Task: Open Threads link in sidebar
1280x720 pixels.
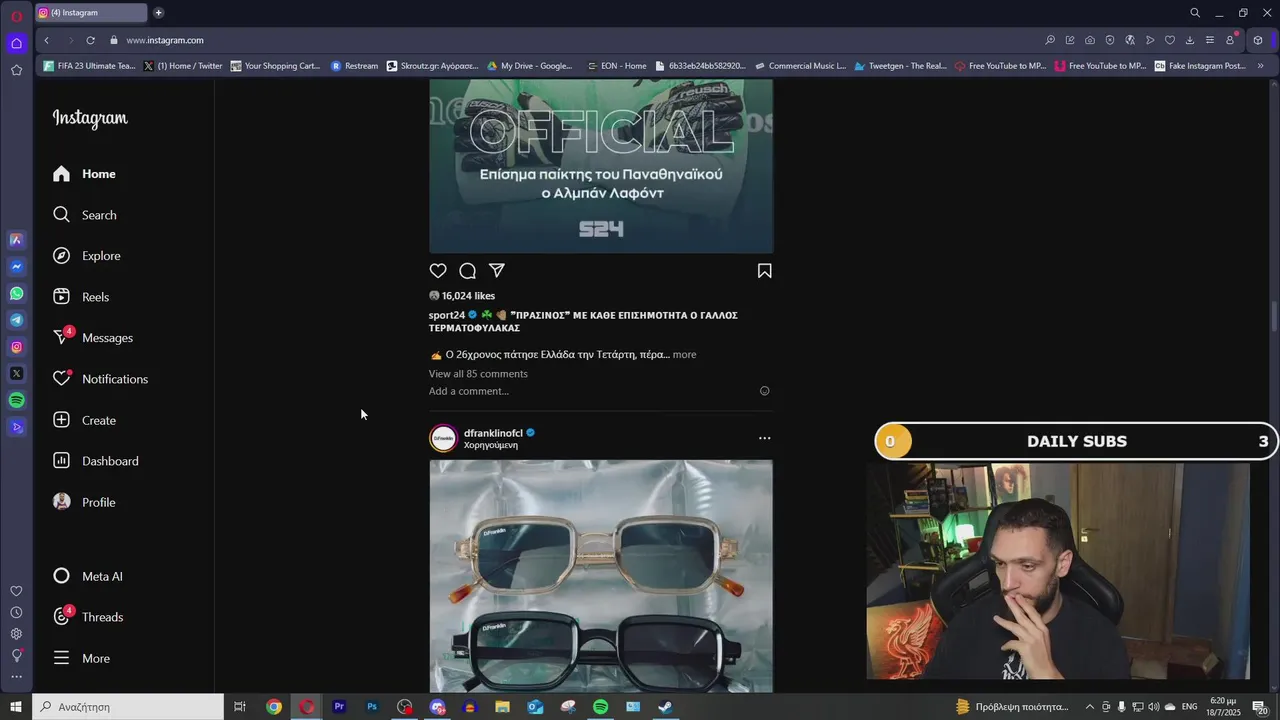Action: click(x=88, y=617)
